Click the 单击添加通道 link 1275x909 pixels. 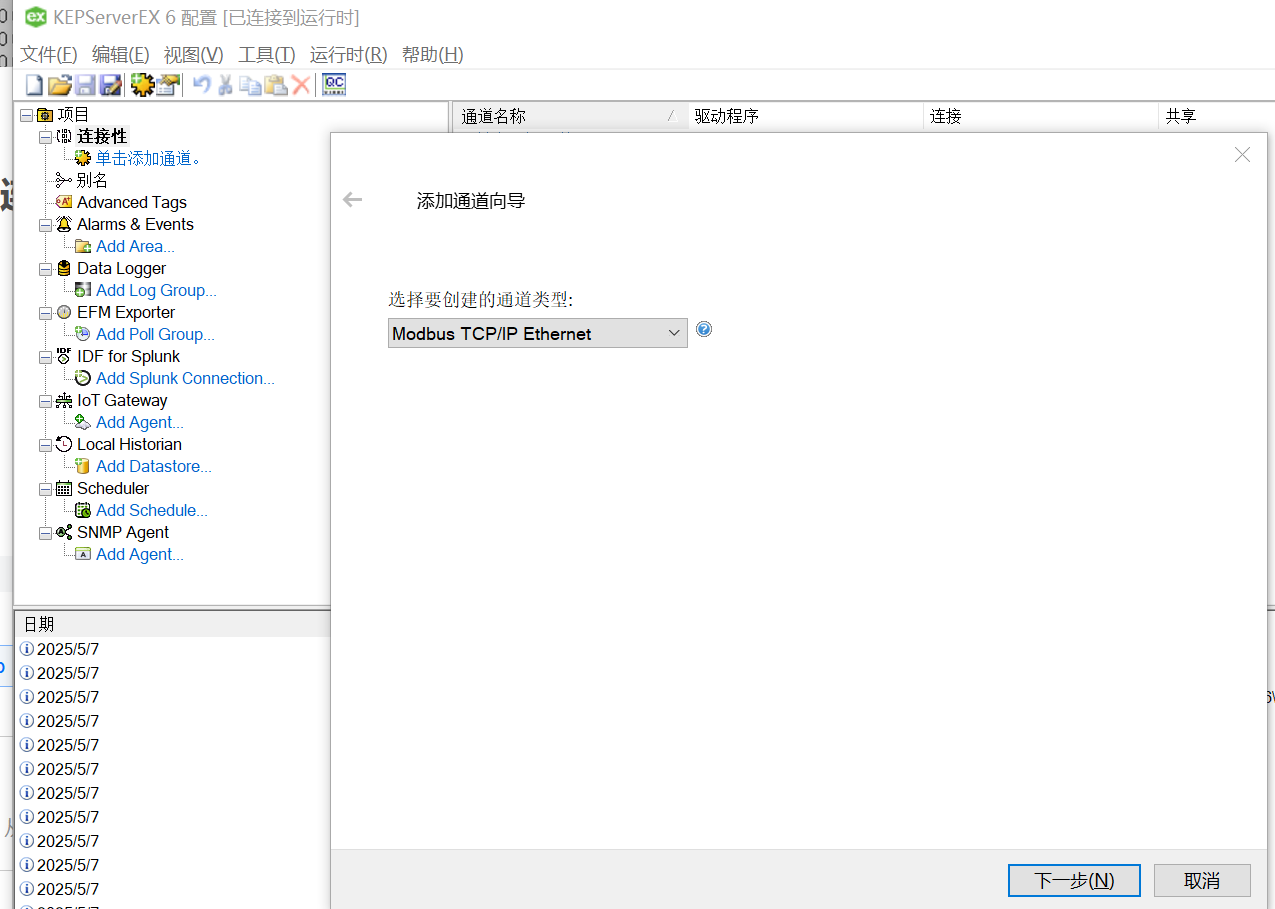[x=149, y=158]
